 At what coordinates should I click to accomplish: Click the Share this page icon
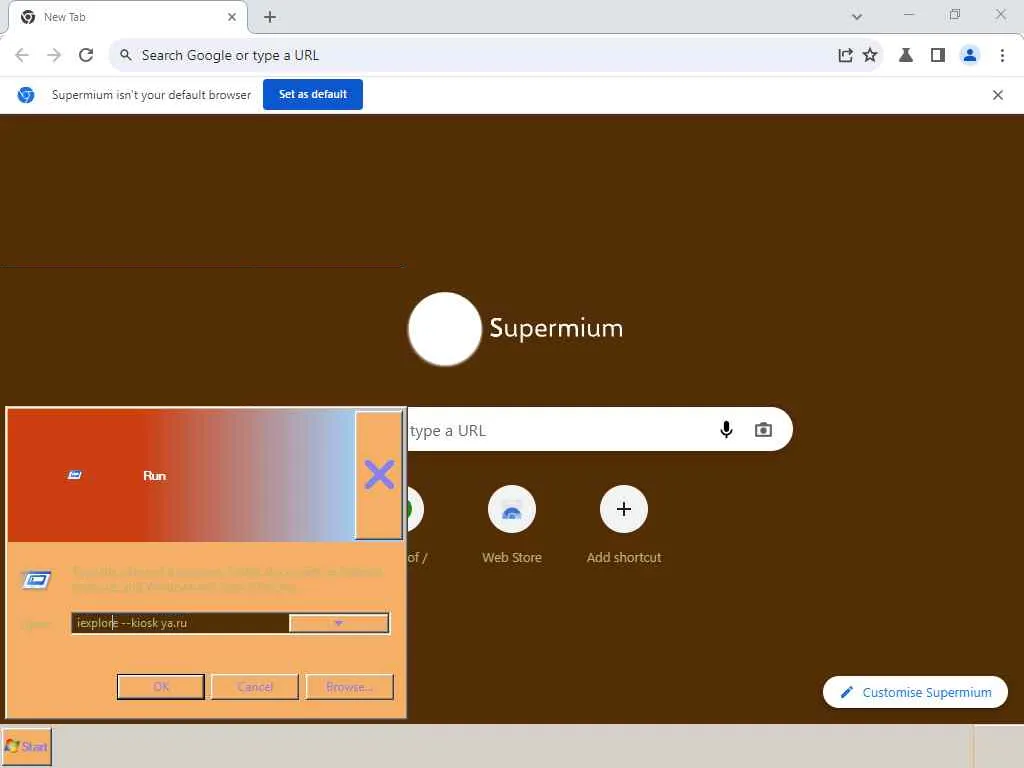point(846,56)
